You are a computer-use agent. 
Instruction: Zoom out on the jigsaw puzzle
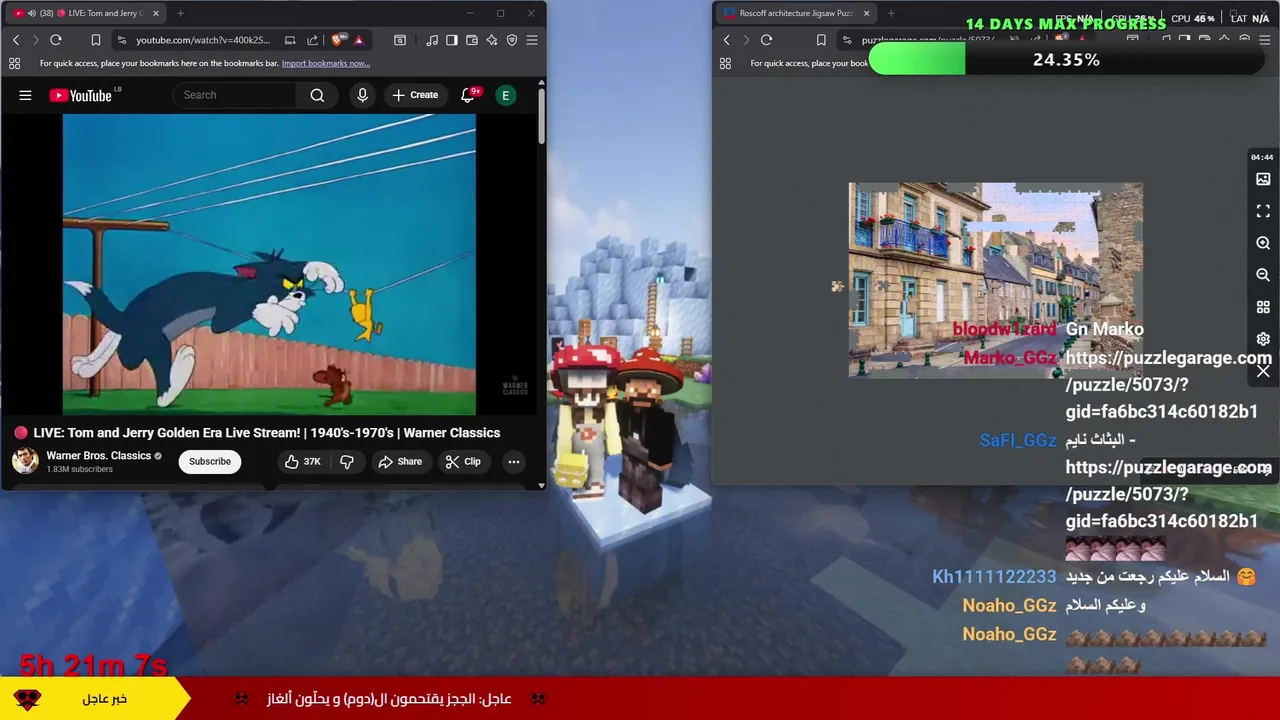pos(1263,275)
